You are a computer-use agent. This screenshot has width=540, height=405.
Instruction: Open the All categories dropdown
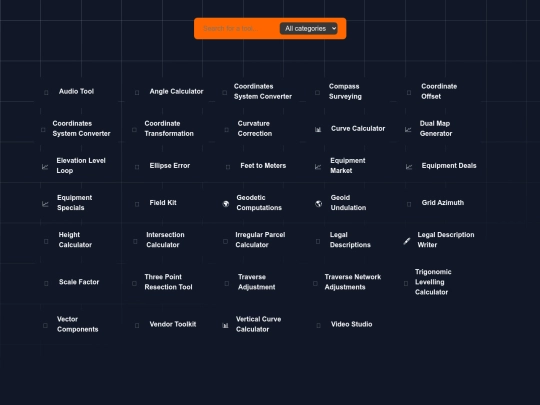click(309, 29)
